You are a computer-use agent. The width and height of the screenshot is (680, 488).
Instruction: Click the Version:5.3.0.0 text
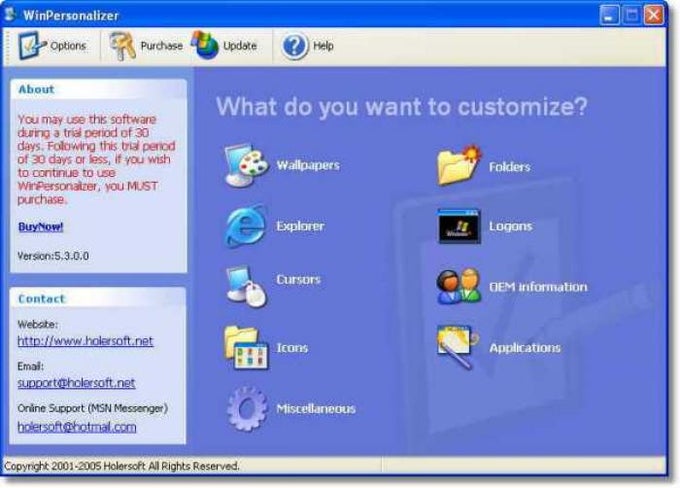click(53, 256)
